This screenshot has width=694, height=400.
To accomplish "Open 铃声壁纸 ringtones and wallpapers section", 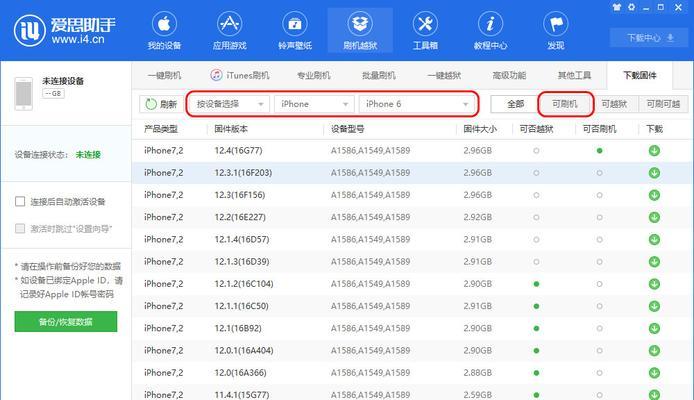I will (x=295, y=30).
